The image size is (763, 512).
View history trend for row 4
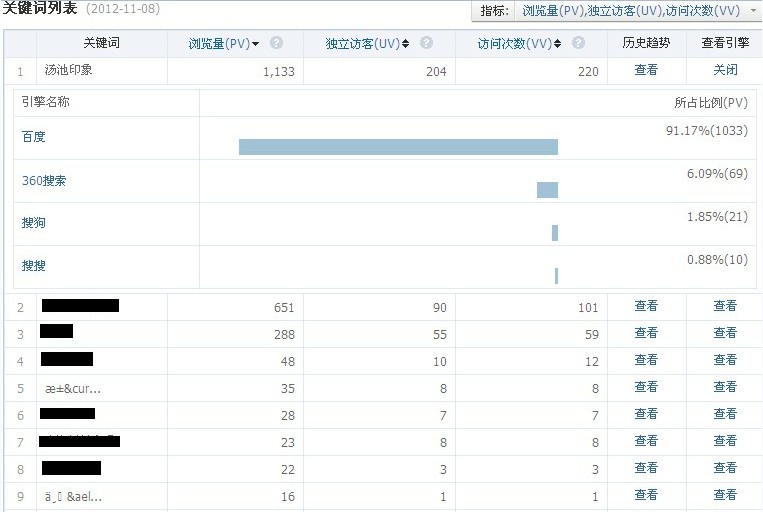646,360
